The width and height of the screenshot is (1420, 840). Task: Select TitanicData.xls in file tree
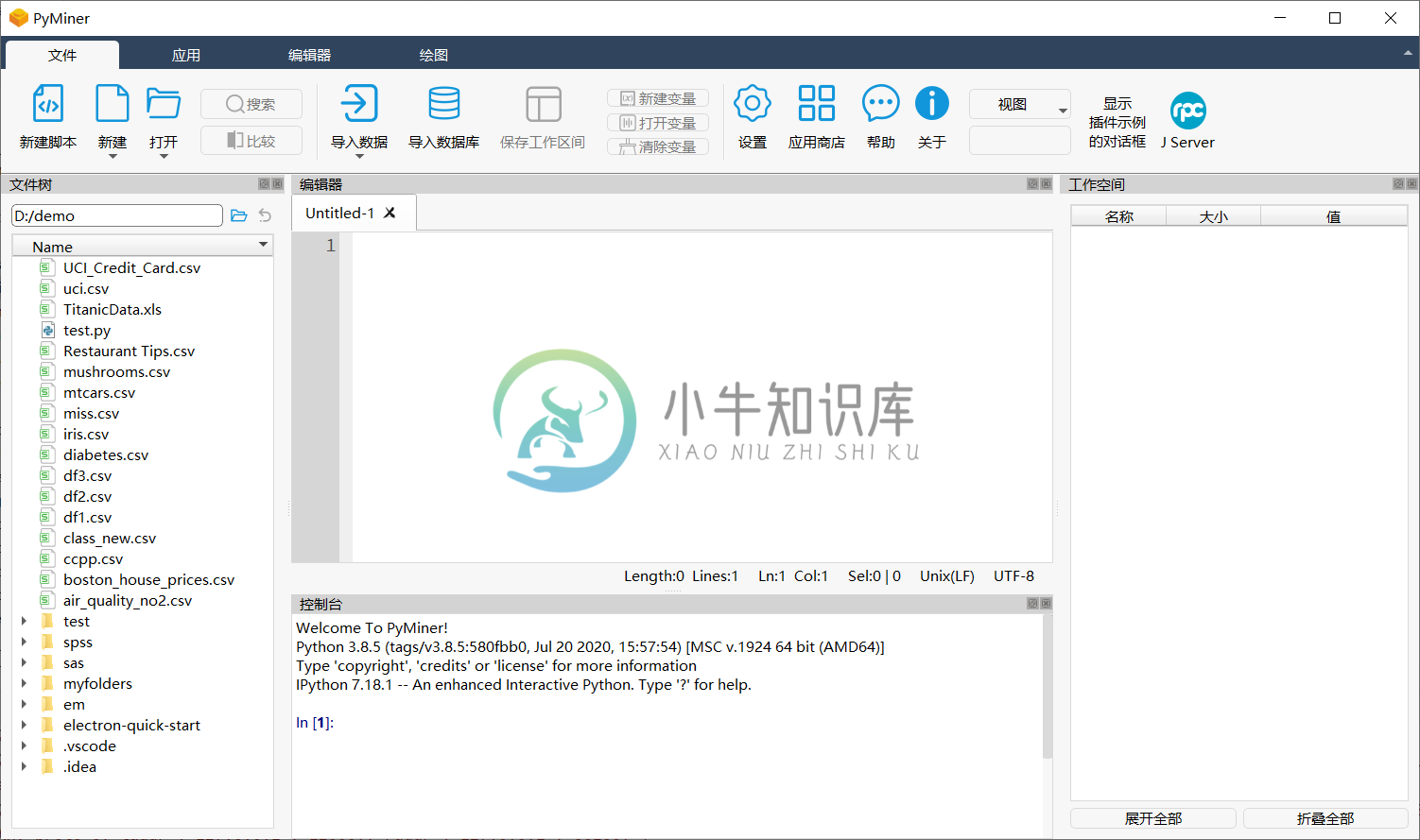pos(113,310)
